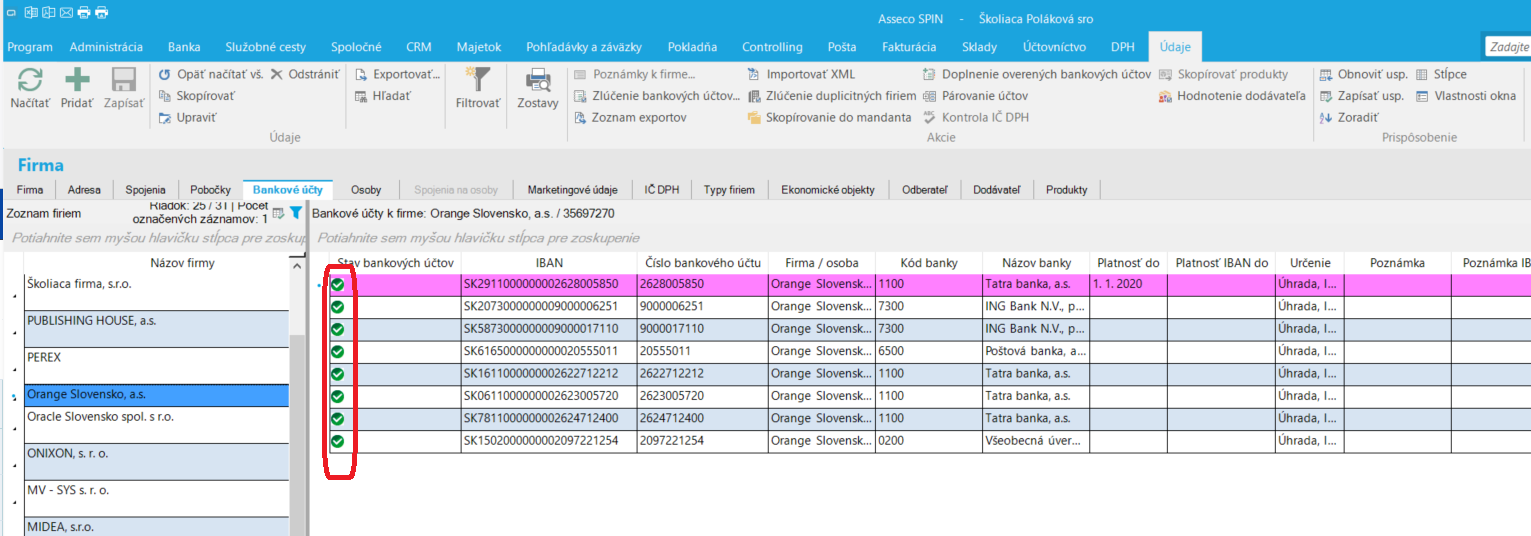The height and width of the screenshot is (536, 1531).
Task: Click Doplnenie overených bankových účtov
Action: click(1037, 74)
